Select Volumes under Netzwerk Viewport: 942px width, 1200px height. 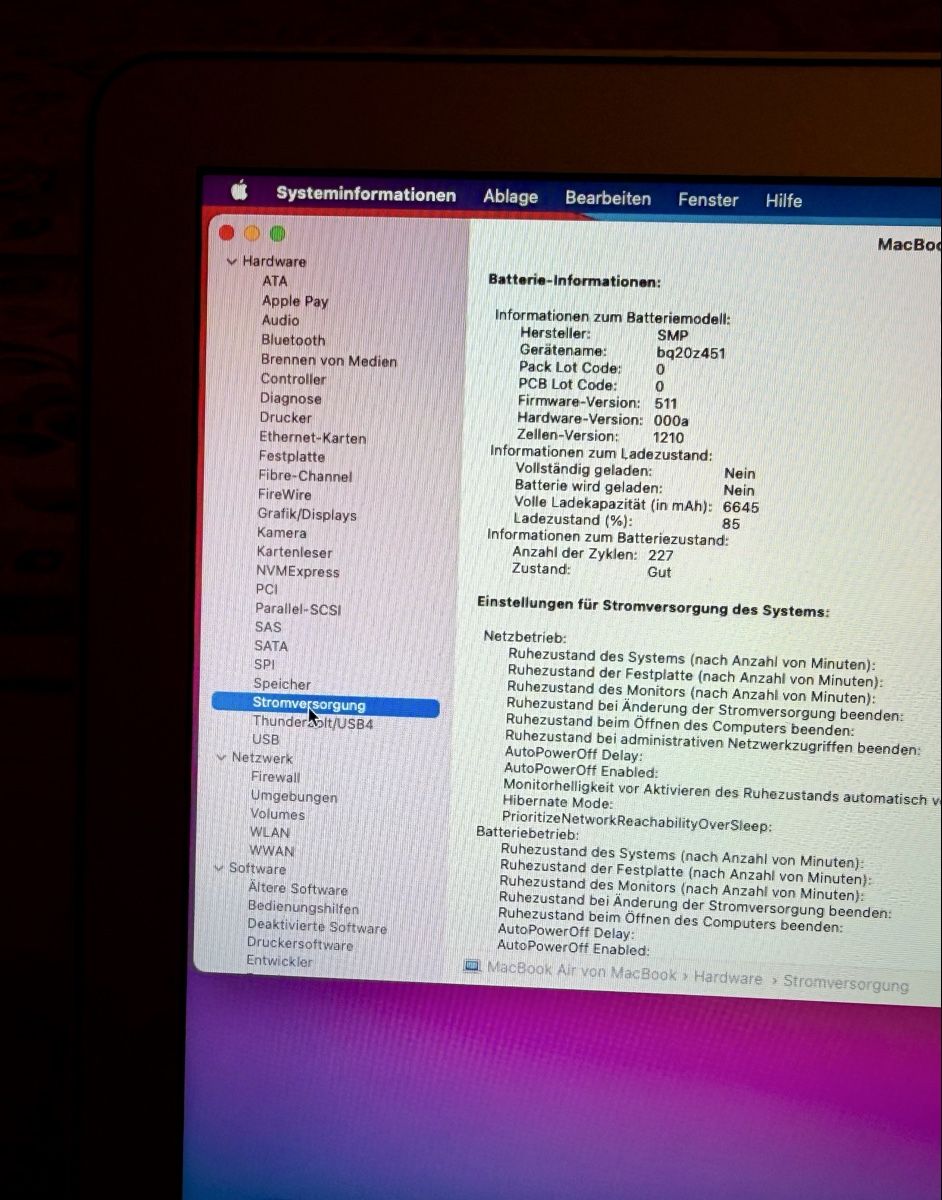point(278,814)
